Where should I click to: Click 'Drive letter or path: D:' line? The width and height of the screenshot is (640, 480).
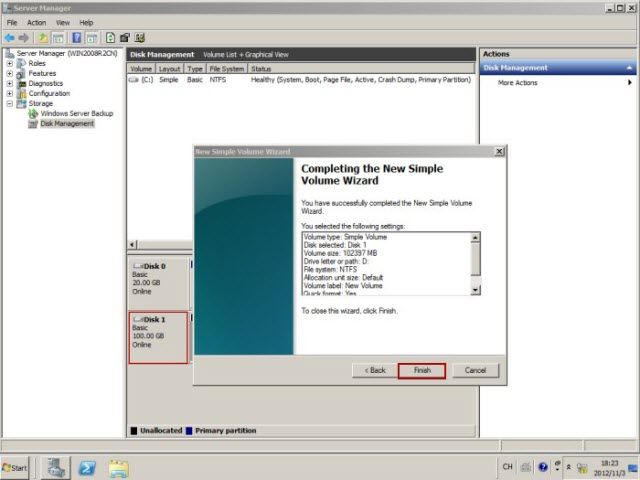click(336, 261)
